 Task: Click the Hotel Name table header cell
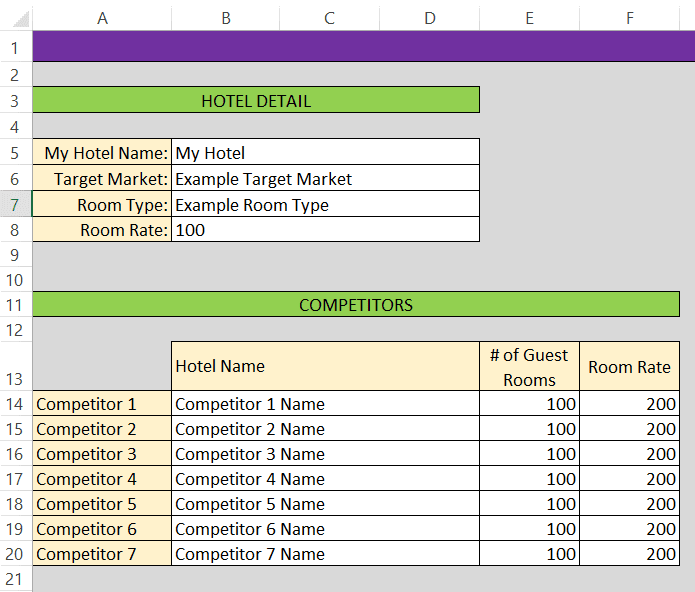325,367
